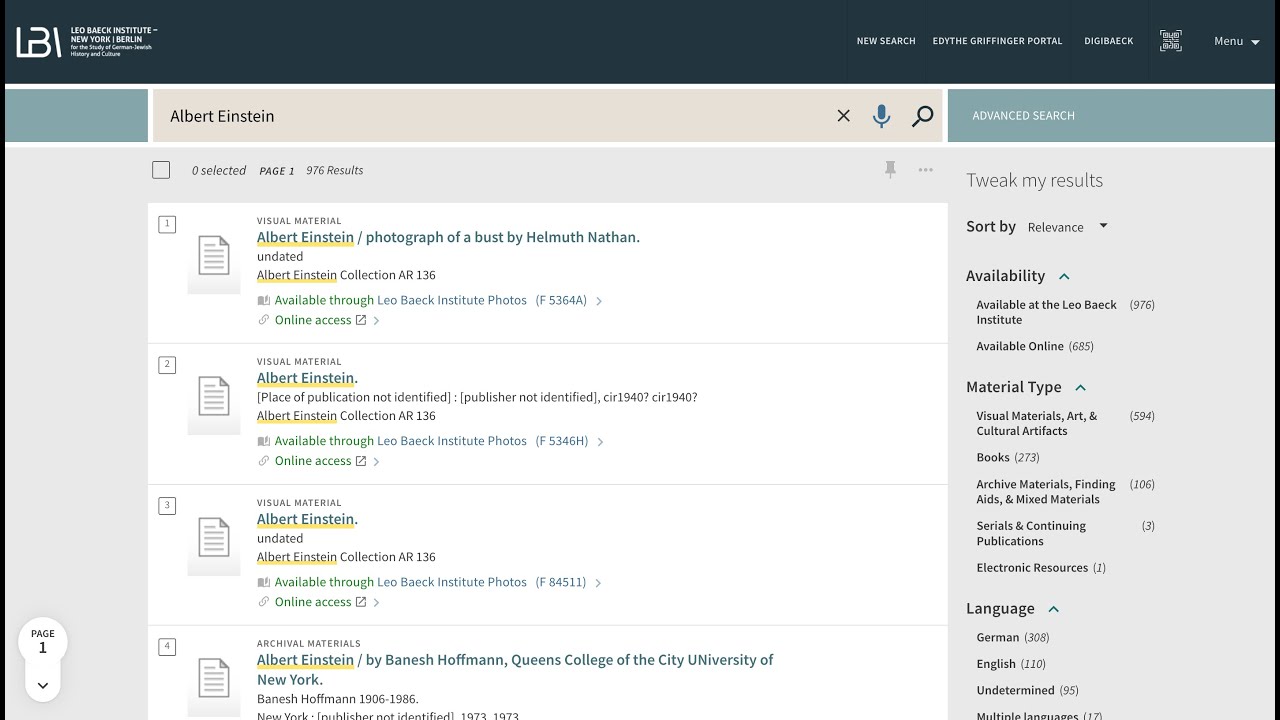Viewport: 1280px width, 720px height.
Task: Select result number 1 checkbox
Action: (x=167, y=224)
